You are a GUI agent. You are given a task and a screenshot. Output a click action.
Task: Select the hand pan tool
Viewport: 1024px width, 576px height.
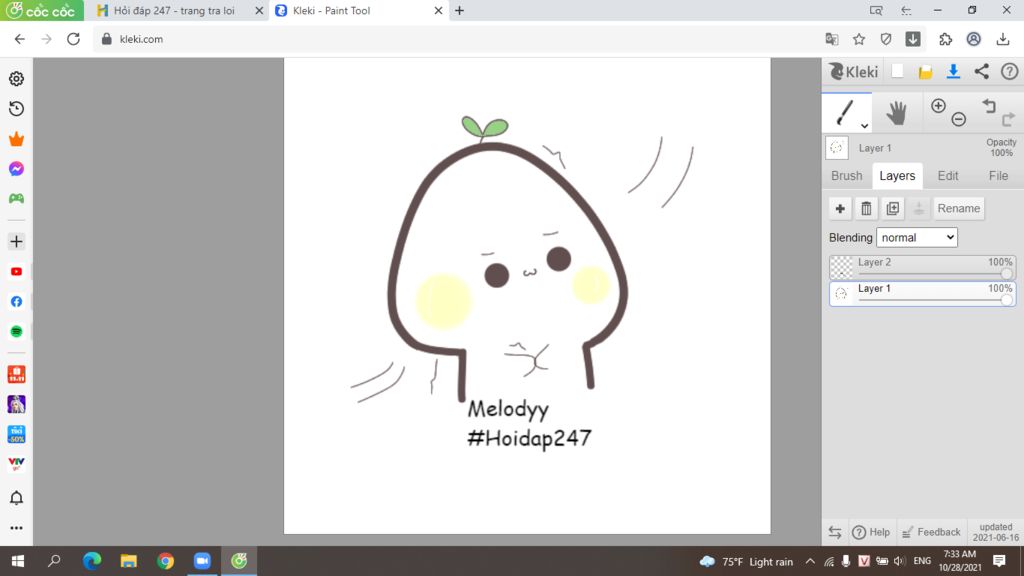(x=897, y=113)
